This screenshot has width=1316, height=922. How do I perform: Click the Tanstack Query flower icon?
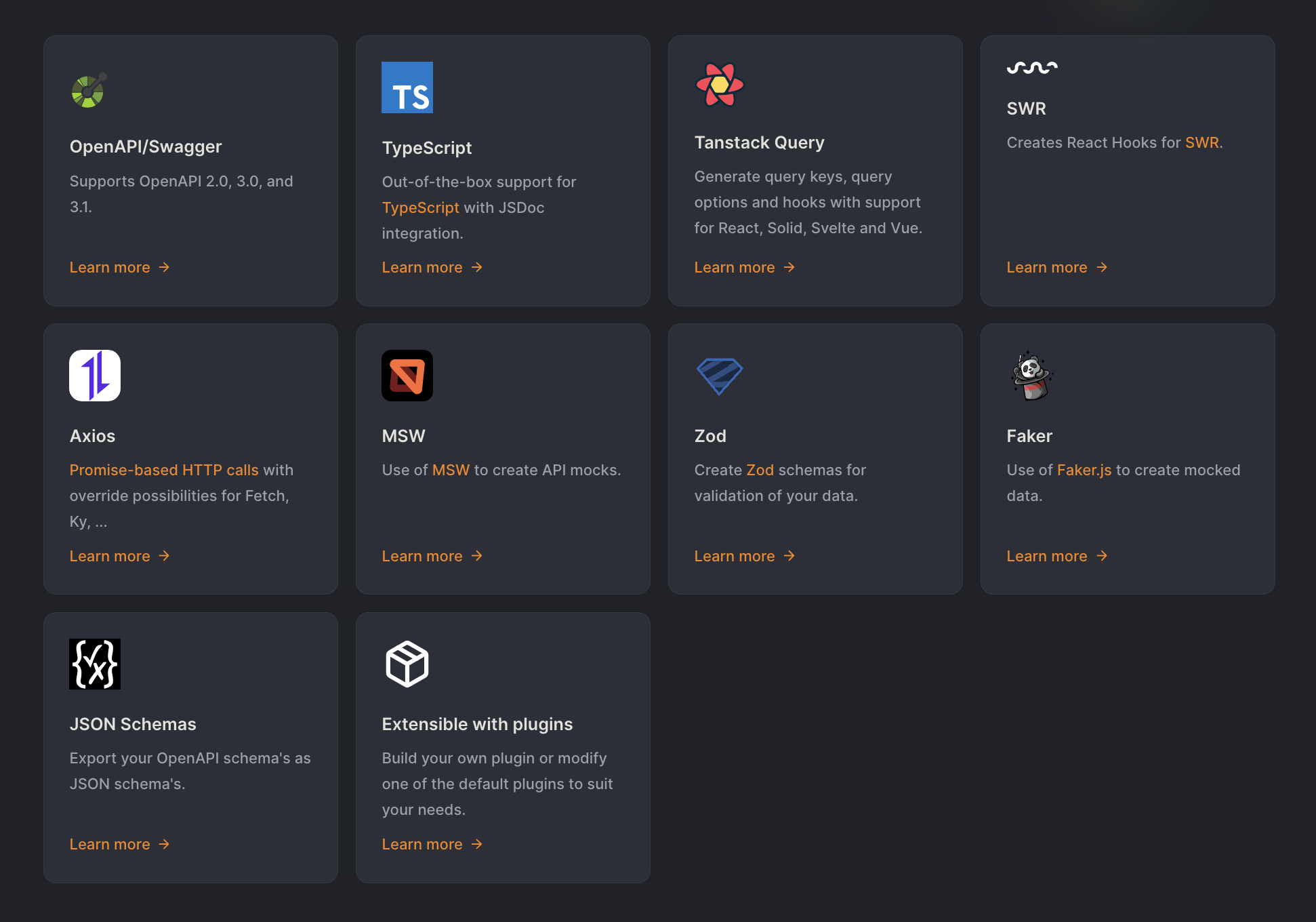pyautogui.click(x=721, y=84)
